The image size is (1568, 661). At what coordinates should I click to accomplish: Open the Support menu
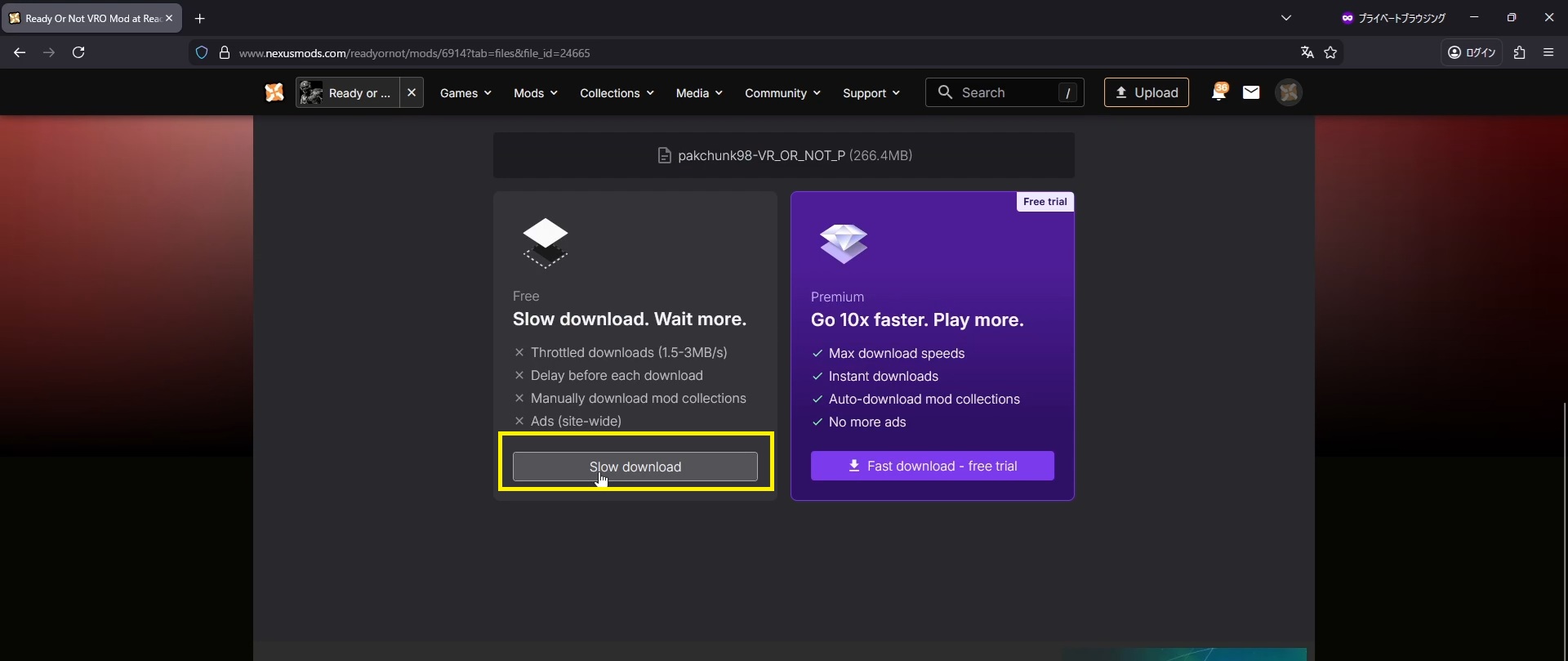[x=871, y=93]
